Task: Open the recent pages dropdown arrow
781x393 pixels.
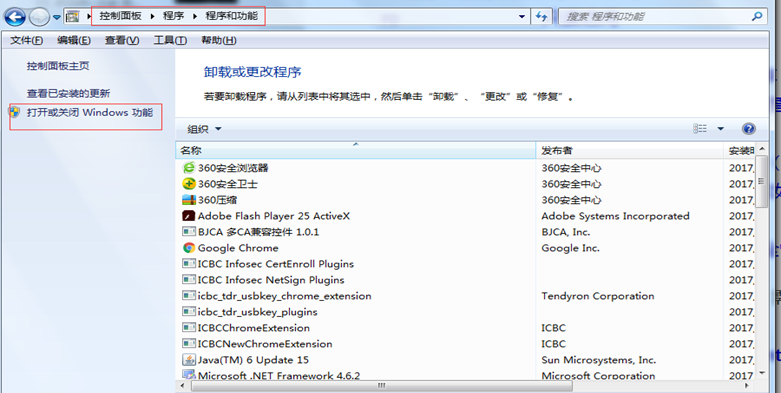Action: pyautogui.click(x=57, y=17)
